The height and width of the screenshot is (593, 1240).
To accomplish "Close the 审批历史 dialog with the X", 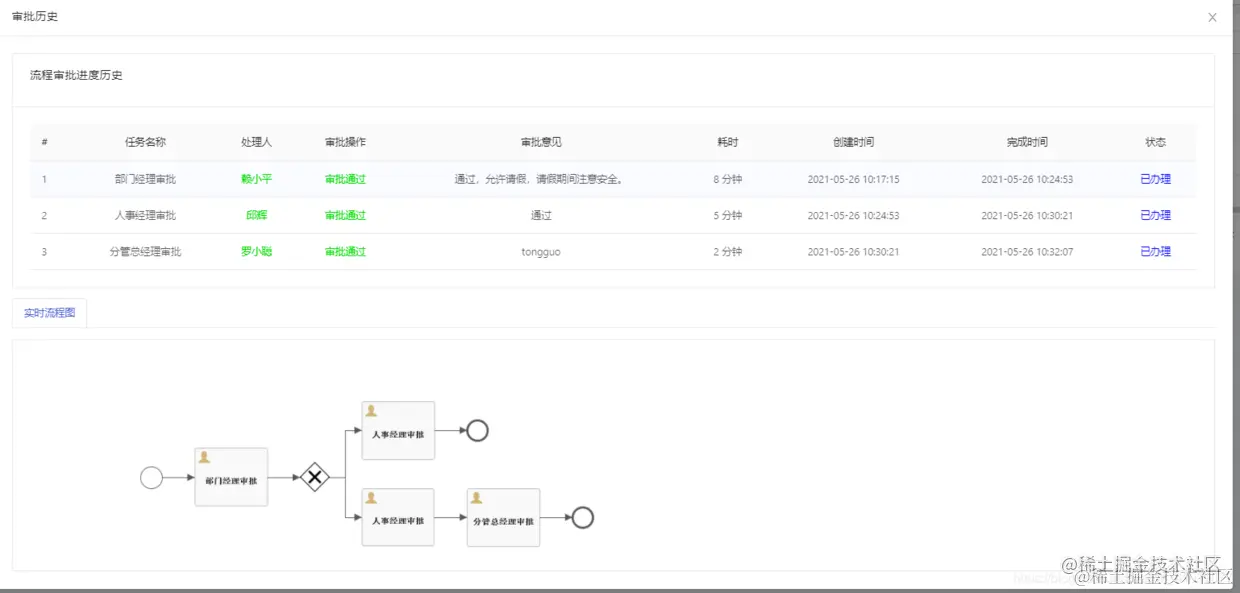I will click(x=1212, y=17).
